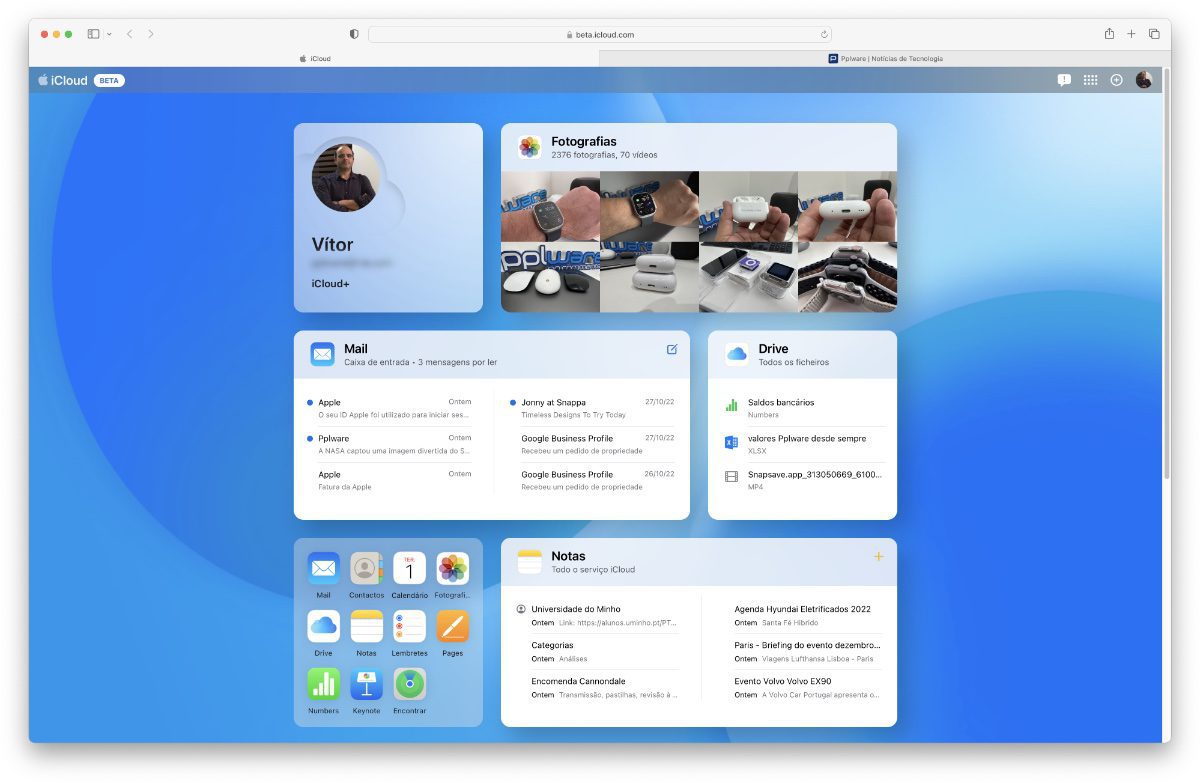Click the iCloud+ label on profile card
Viewport: 1200px width, 783px height.
(x=330, y=284)
